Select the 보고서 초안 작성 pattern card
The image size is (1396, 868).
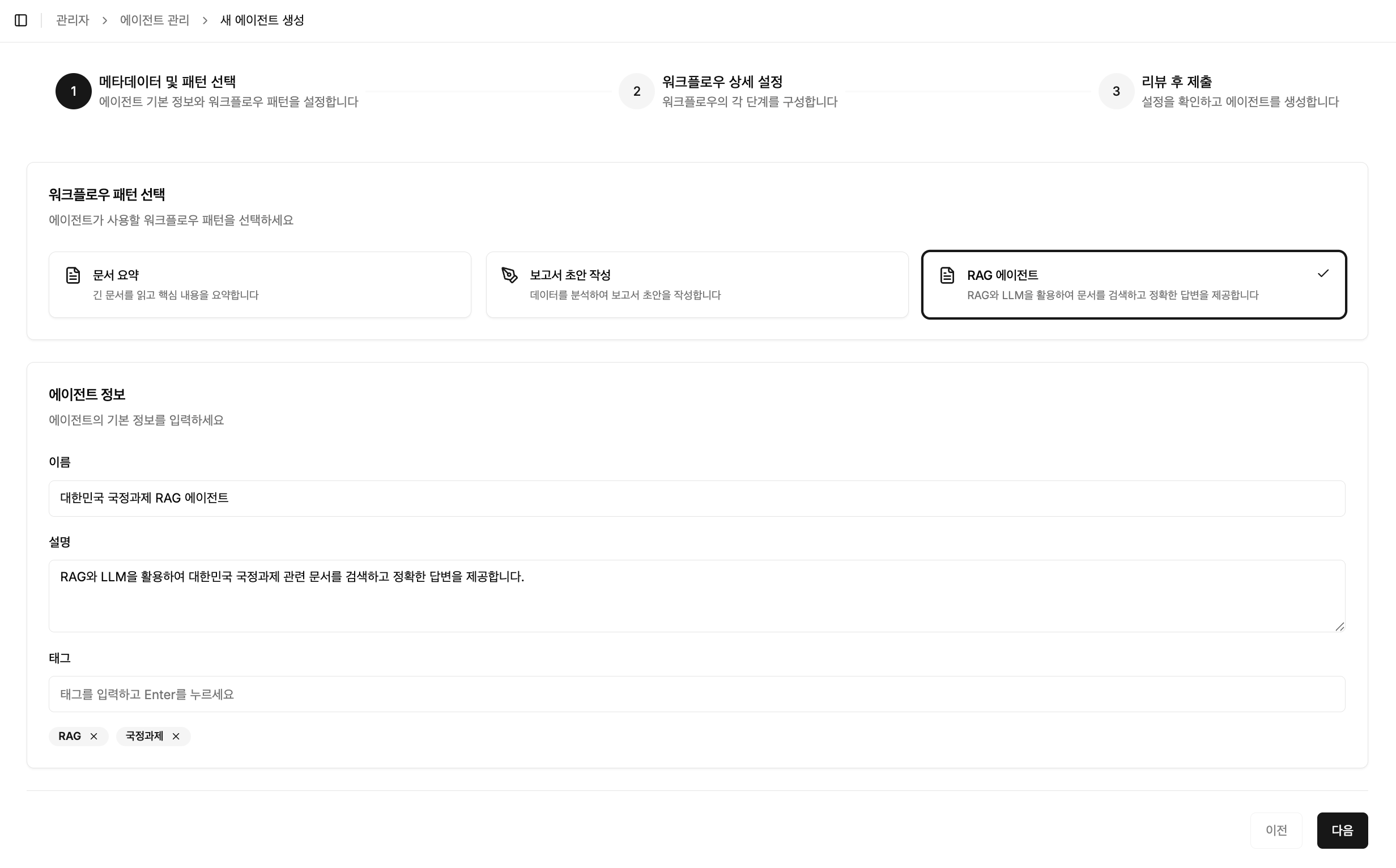[x=697, y=285]
